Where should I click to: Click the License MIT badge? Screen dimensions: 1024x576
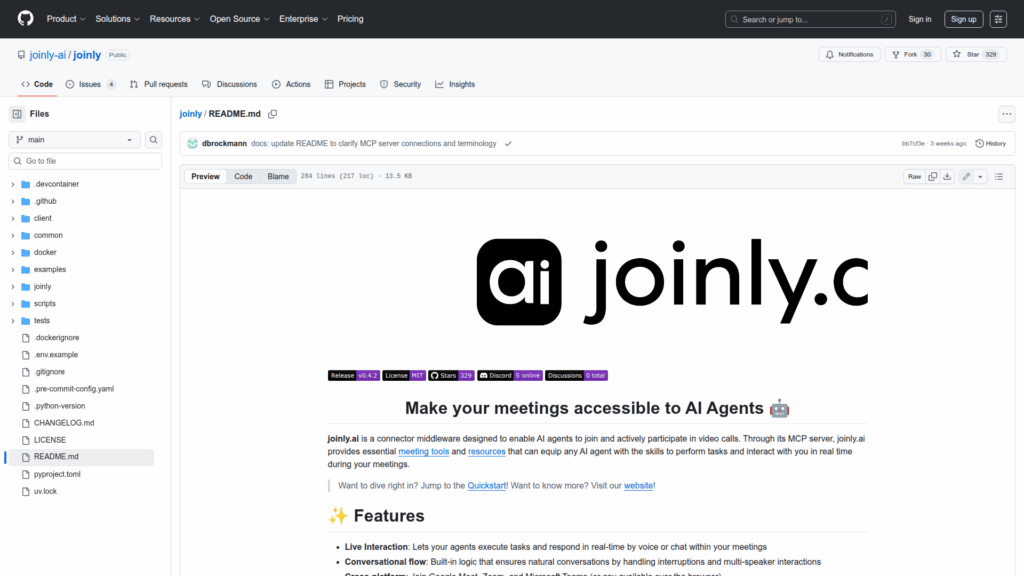coord(404,376)
